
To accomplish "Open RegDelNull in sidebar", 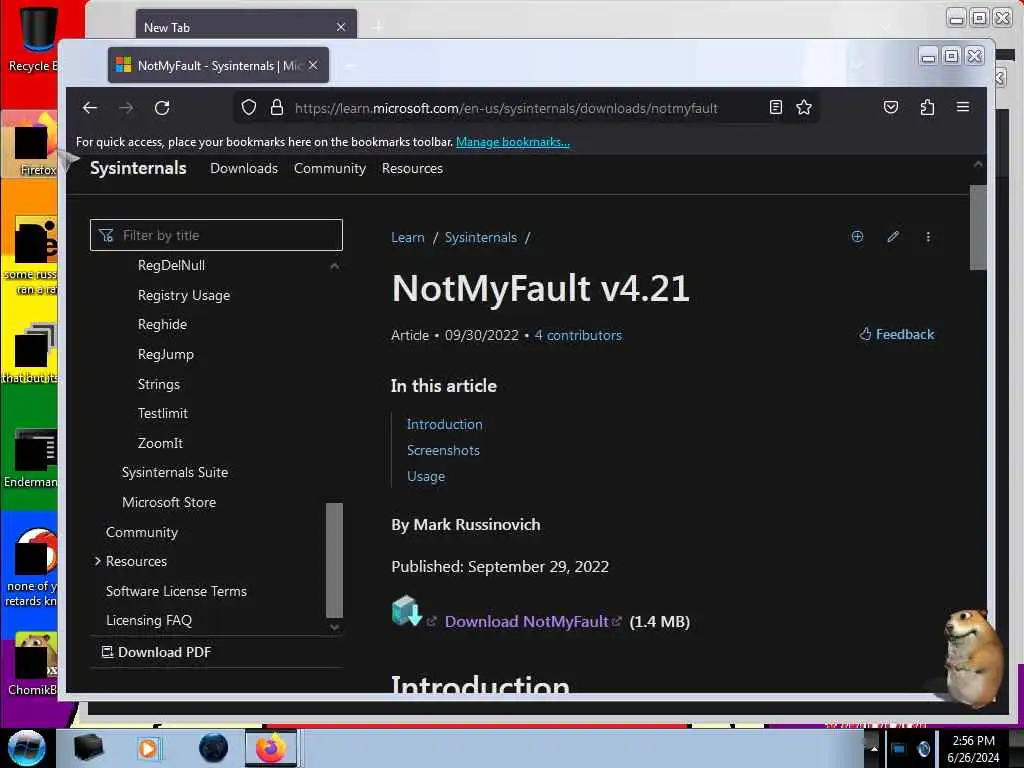I will [171, 265].
